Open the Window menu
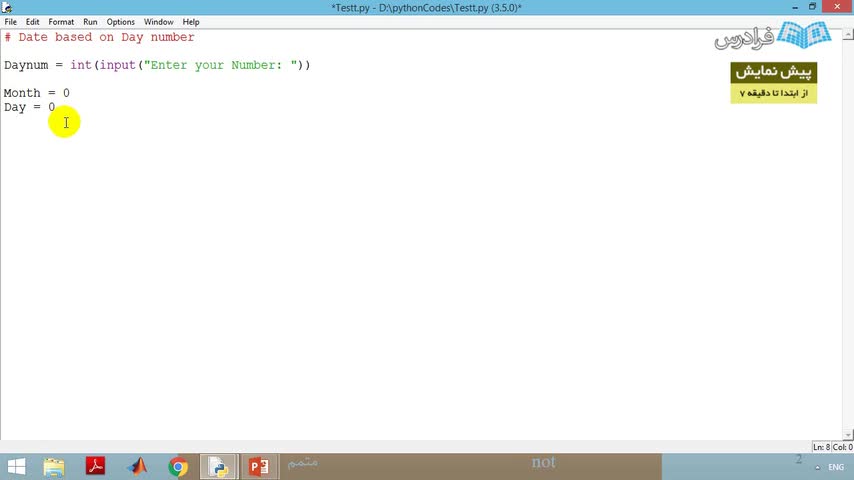The height and width of the screenshot is (480, 854). click(158, 22)
